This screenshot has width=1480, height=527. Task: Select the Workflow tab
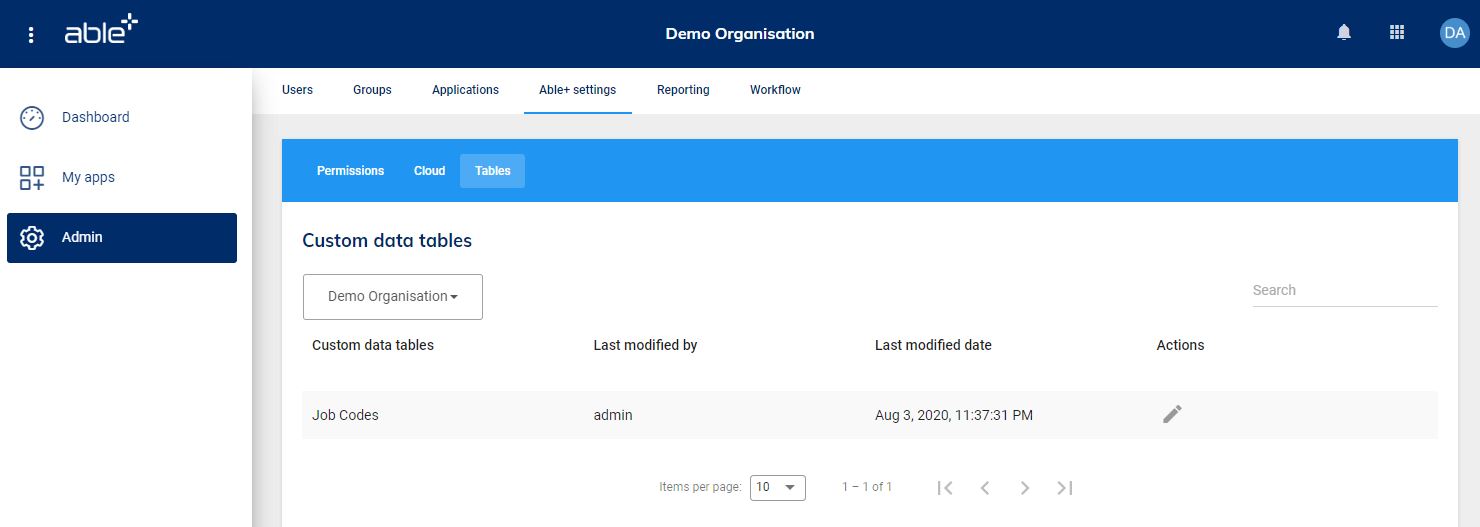(775, 90)
